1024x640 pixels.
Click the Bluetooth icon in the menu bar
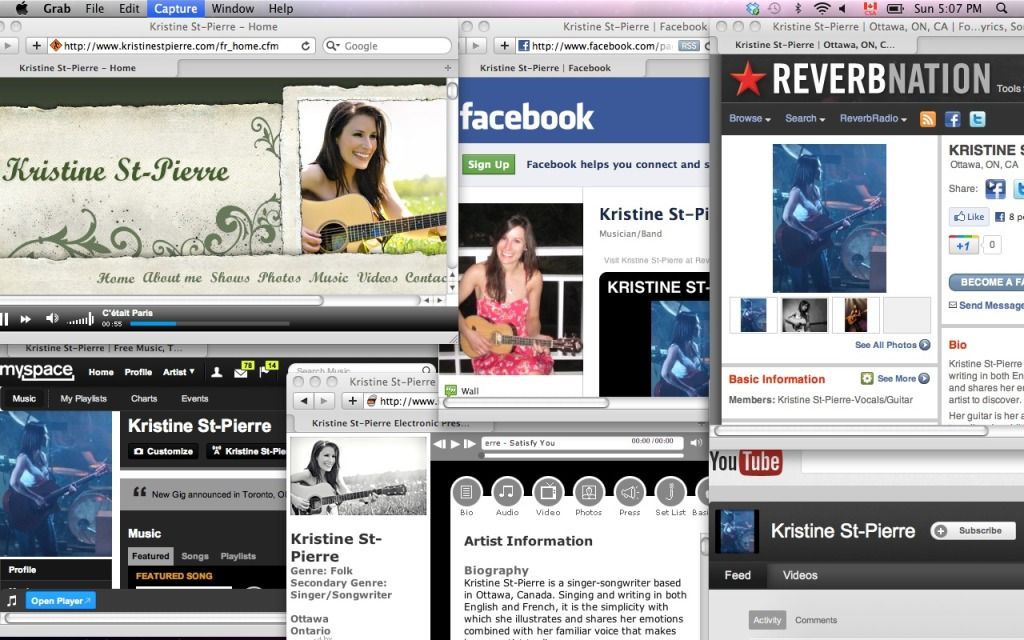click(x=797, y=8)
